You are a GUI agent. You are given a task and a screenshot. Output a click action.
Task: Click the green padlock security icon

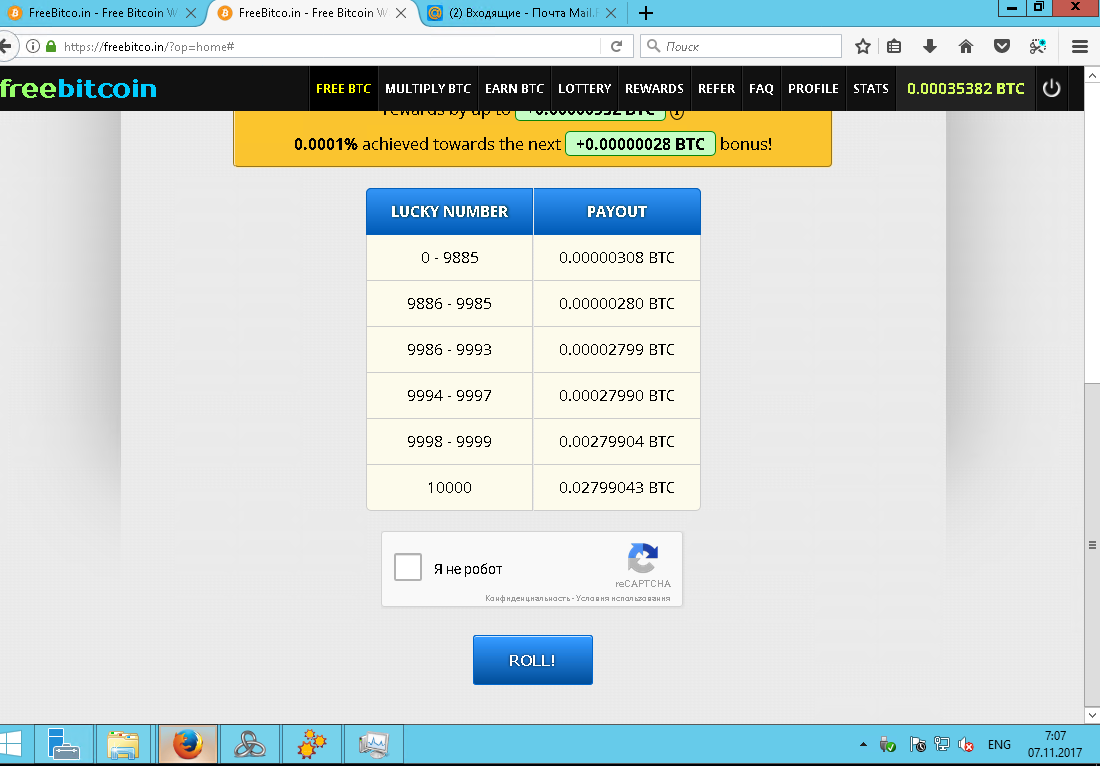point(51,46)
